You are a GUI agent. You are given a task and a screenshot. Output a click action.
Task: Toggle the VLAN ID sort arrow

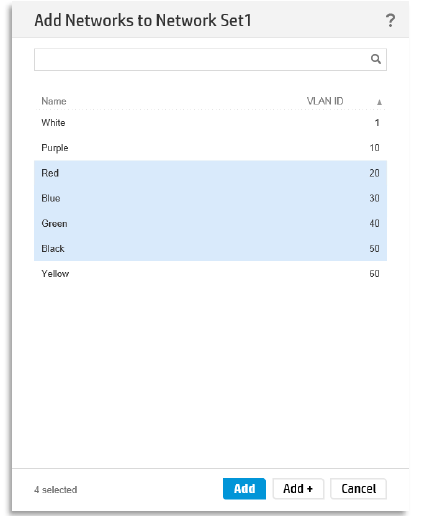pyautogui.click(x=379, y=102)
